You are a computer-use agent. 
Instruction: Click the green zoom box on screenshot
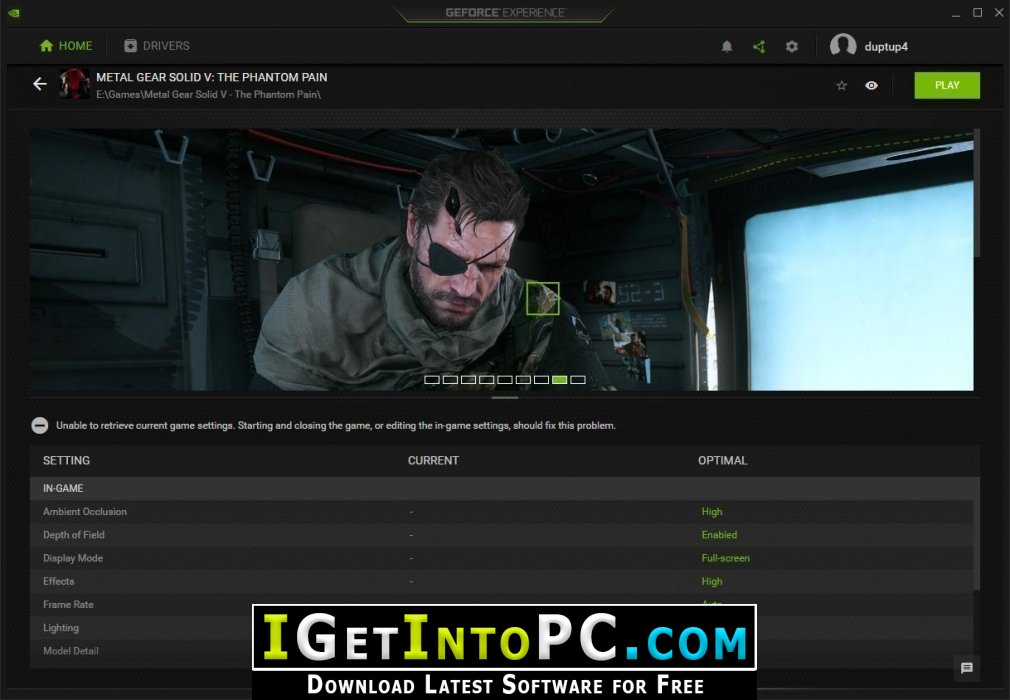click(543, 298)
